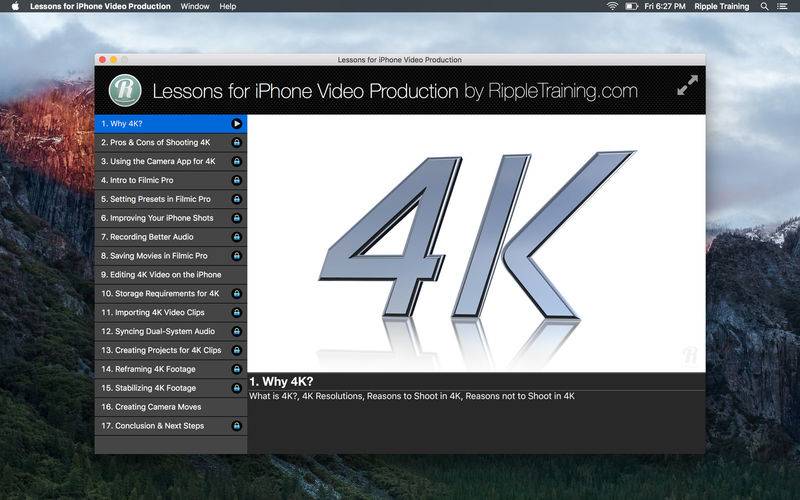This screenshot has height=500, width=800.
Task: Click lock icon next to Intro to Filmic Pro
Action: 236,180
